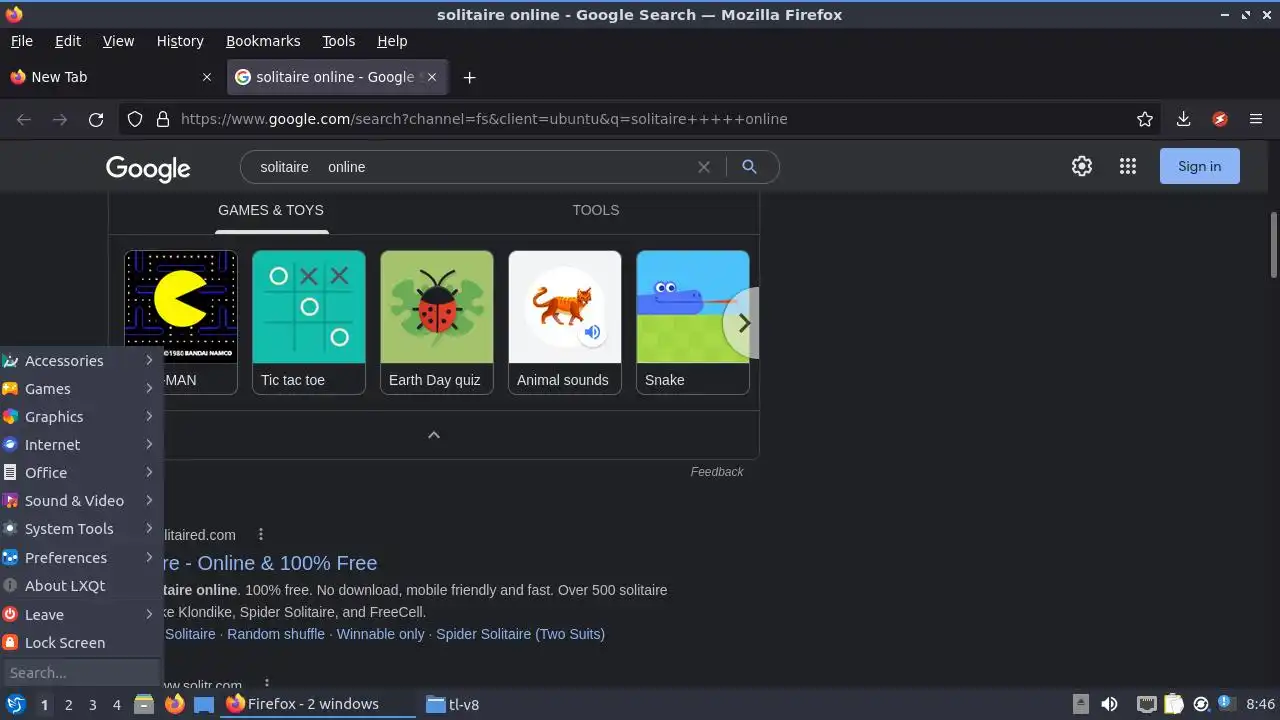This screenshot has height=720, width=1280.
Task: Expand the Office menu category
Action: tap(80, 473)
